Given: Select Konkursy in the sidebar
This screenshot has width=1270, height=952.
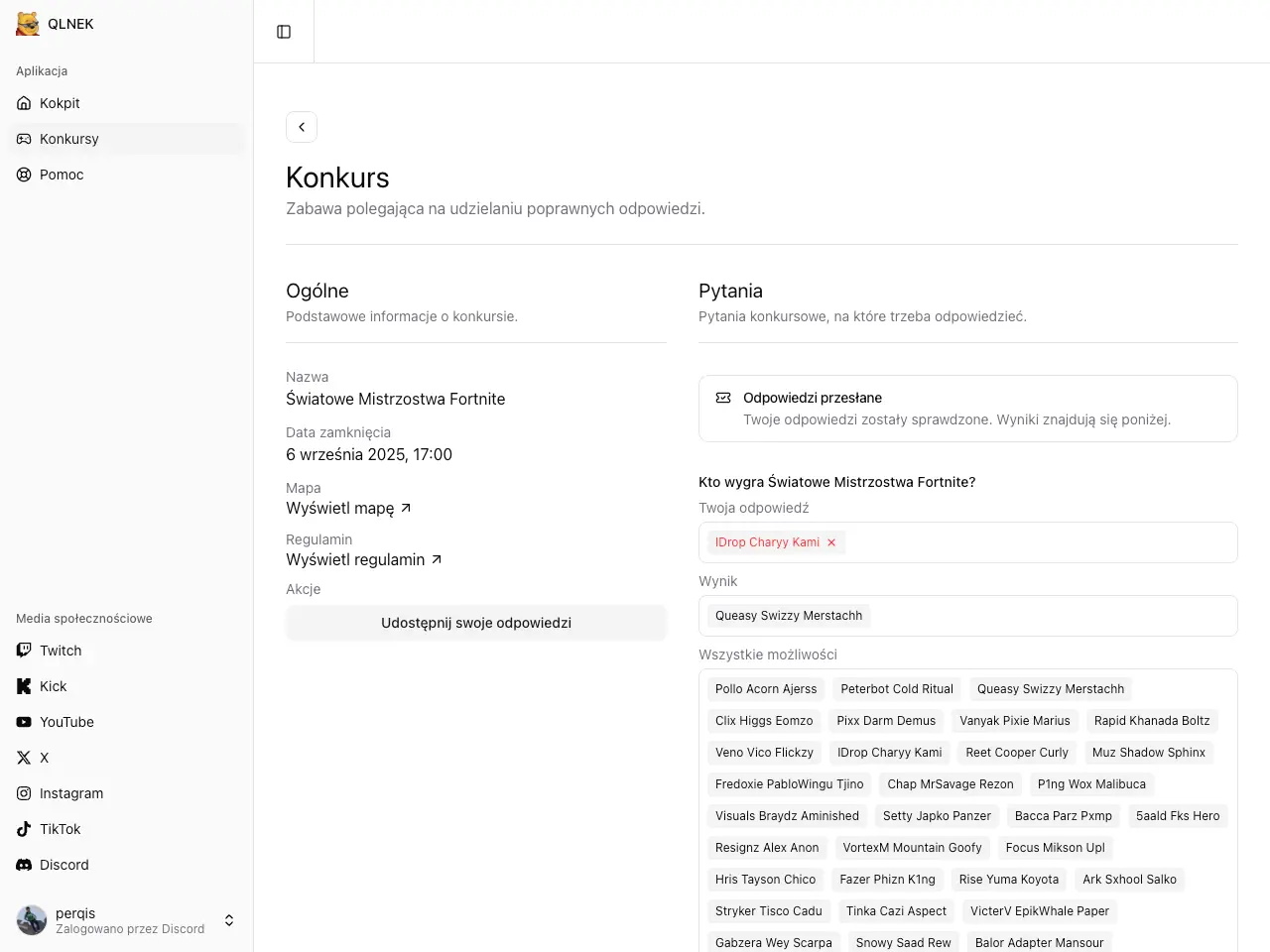Looking at the screenshot, I should [x=68, y=139].
